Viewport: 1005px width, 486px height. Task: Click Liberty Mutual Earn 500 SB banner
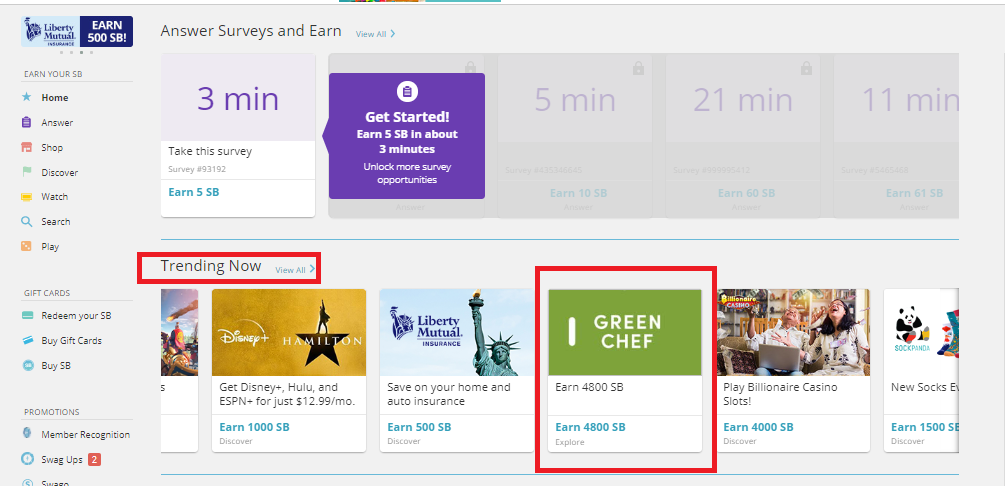pos(77,31)
